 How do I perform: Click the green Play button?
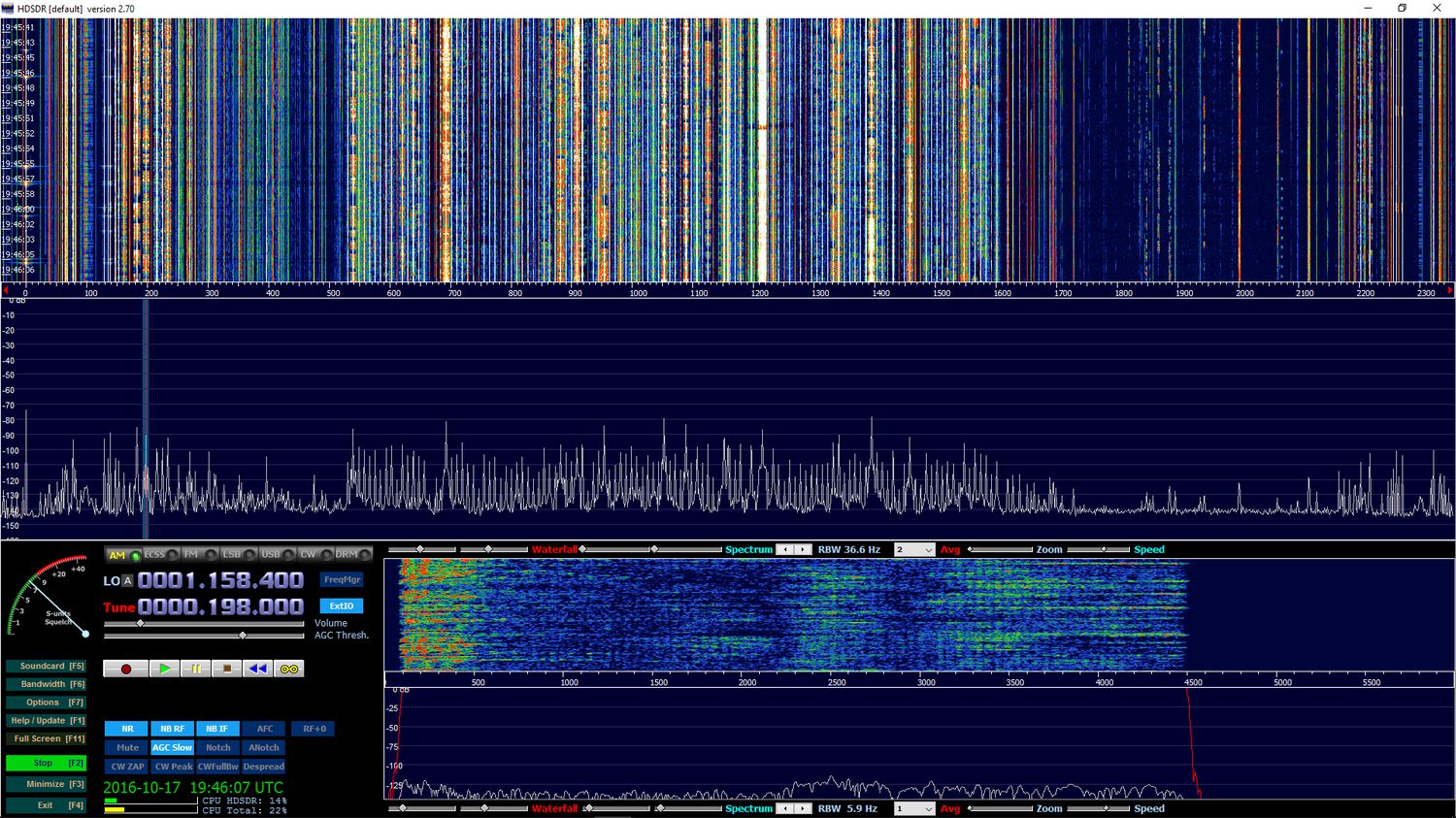[x=164, y=669]
